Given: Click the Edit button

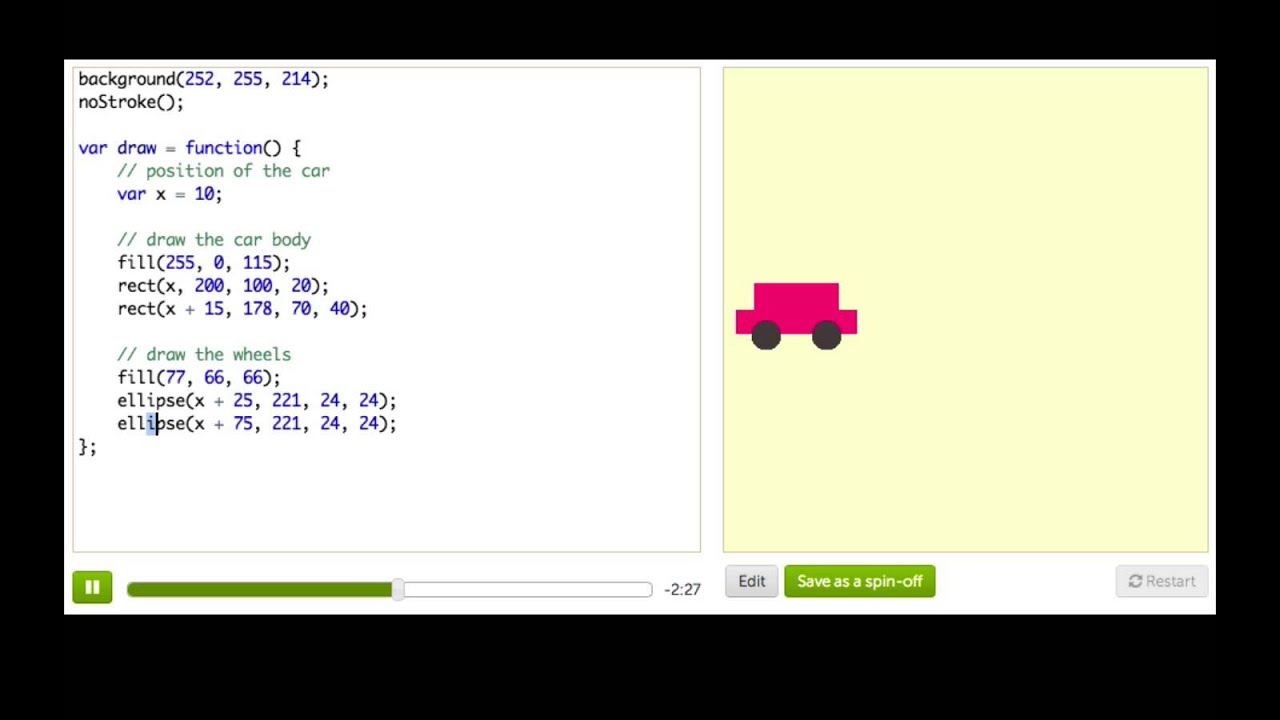Looking at the screenshot, I should [752, 581].
